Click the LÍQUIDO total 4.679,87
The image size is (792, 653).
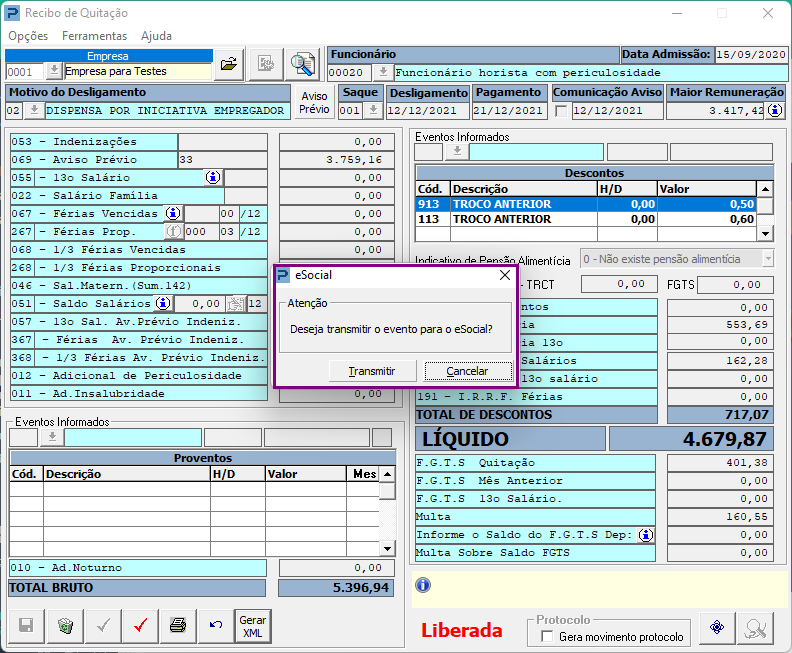click(x=691, y=439)
